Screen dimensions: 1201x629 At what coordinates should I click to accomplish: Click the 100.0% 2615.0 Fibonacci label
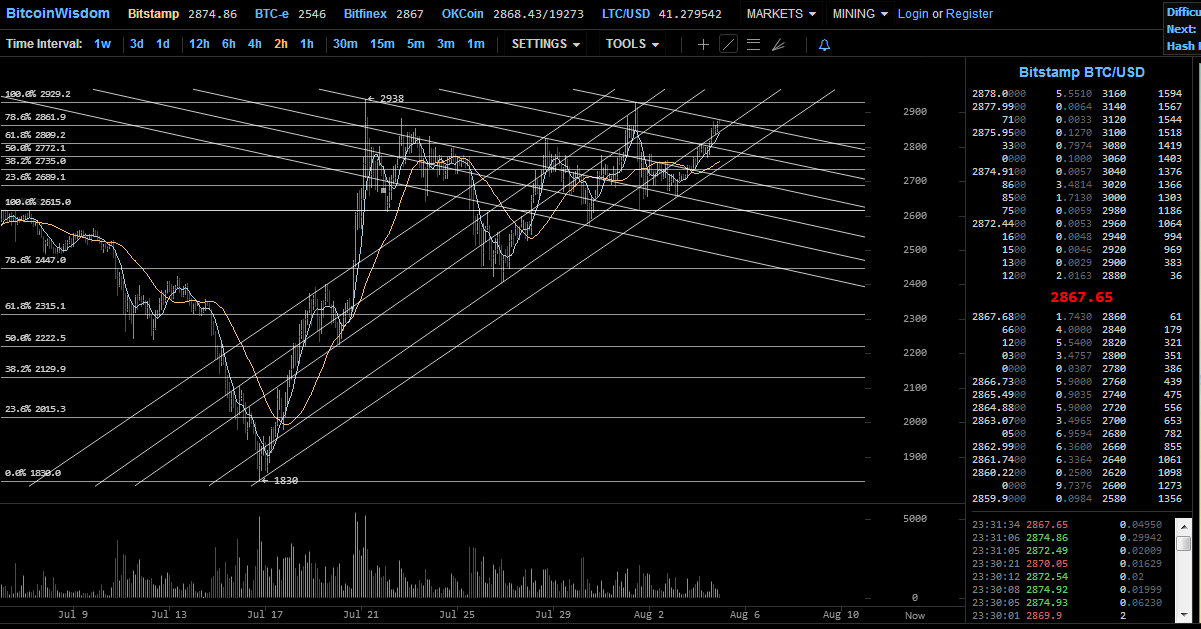point(38,201)
